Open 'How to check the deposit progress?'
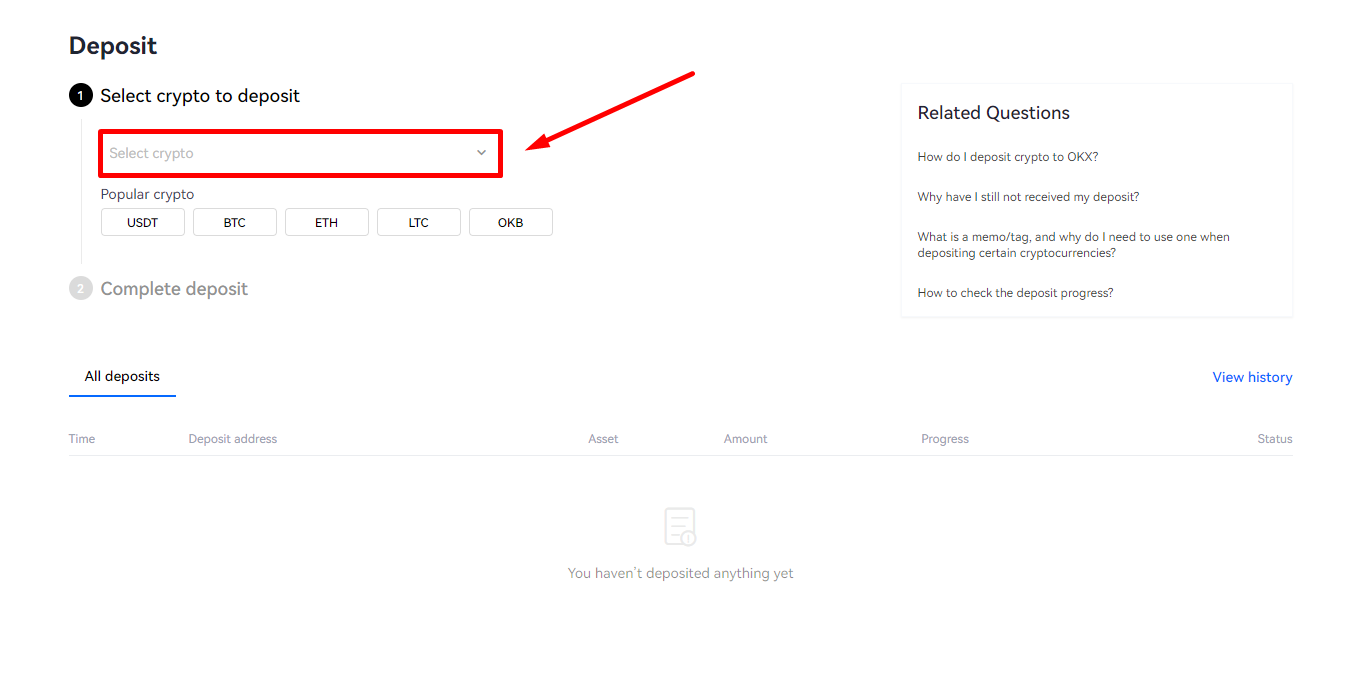This screenshot has height=688, width=1365. click(1015, 293)
